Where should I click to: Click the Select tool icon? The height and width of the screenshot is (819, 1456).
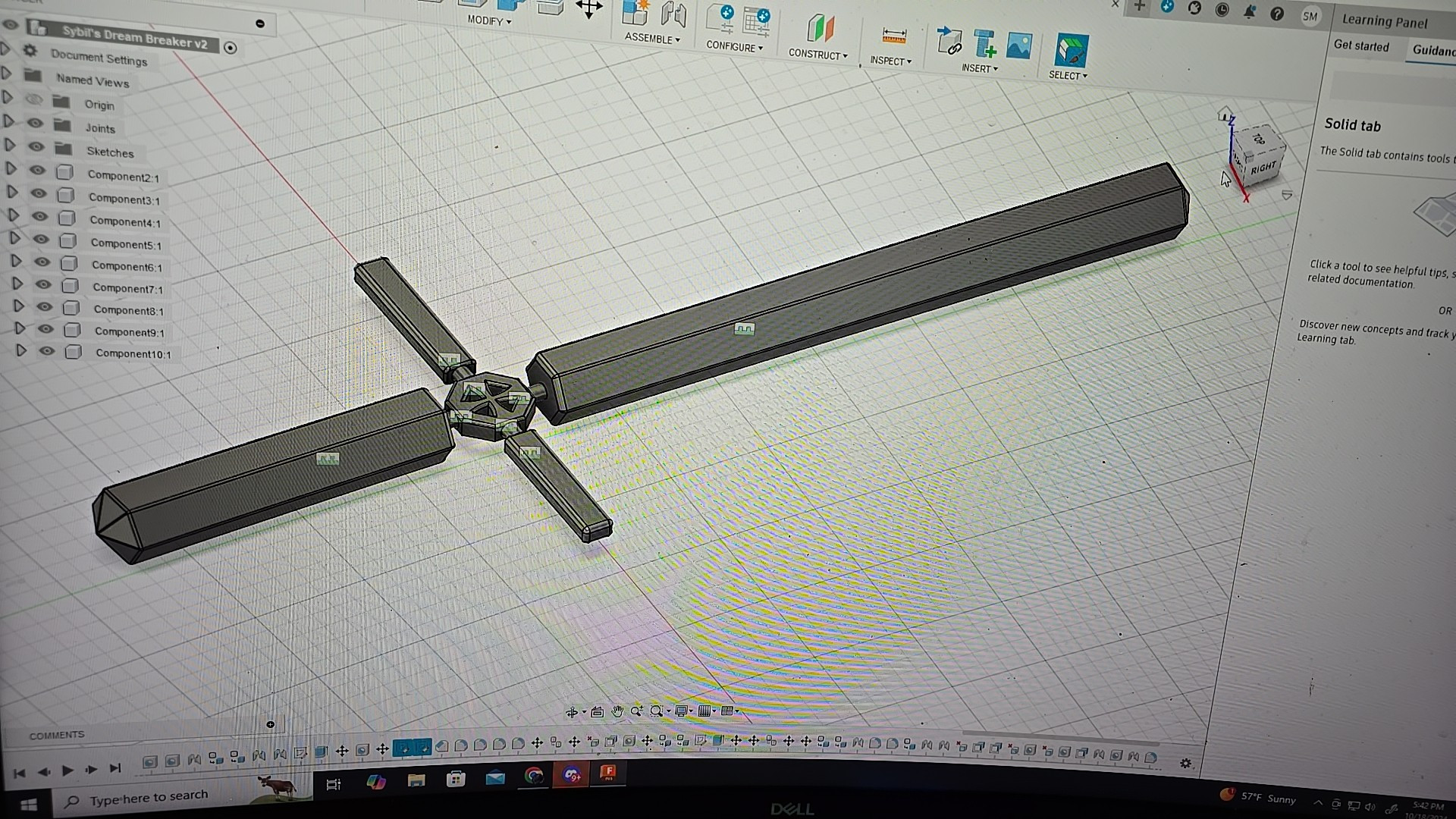click(x=1071, y=51)
